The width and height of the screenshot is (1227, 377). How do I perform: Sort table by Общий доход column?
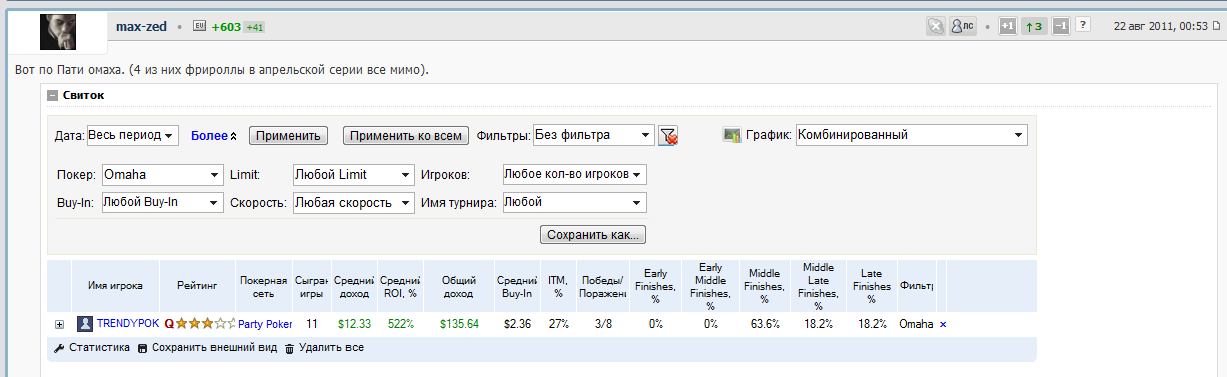pos(459,286)
